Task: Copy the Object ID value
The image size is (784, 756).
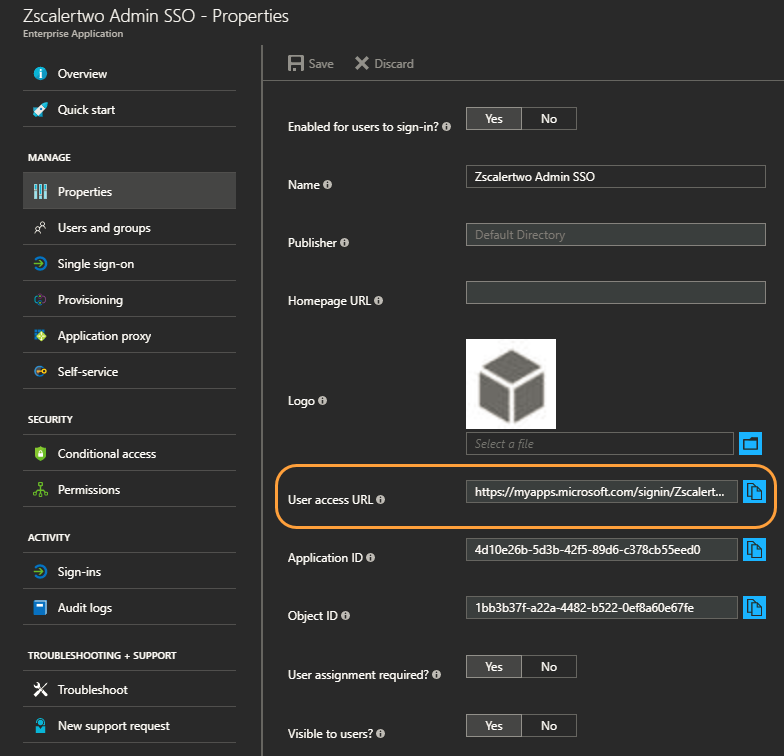Action: coord(754,607)
